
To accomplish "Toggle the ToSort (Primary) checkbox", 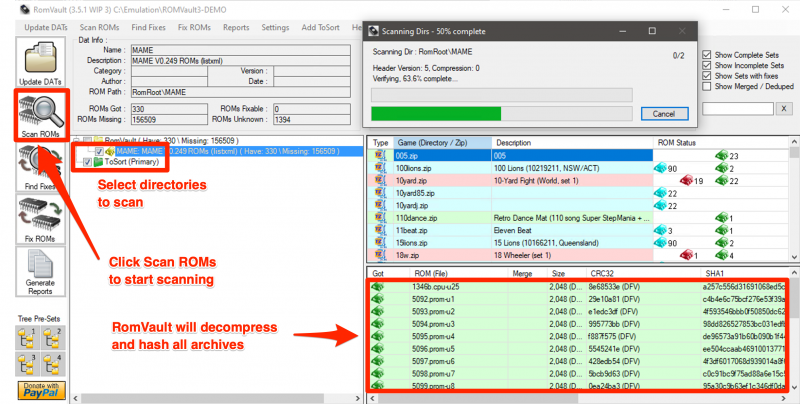I will (87, 162).
